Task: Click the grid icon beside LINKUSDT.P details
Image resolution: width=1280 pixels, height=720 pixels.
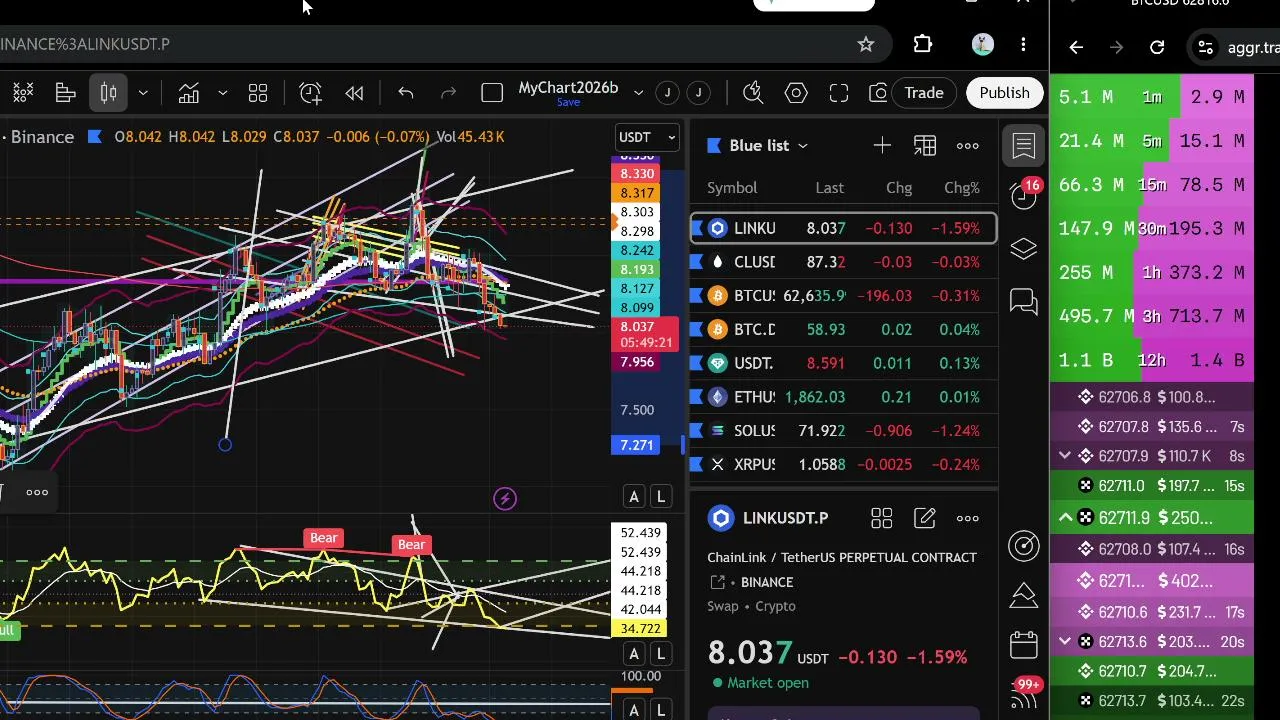Action: (881, 518)
